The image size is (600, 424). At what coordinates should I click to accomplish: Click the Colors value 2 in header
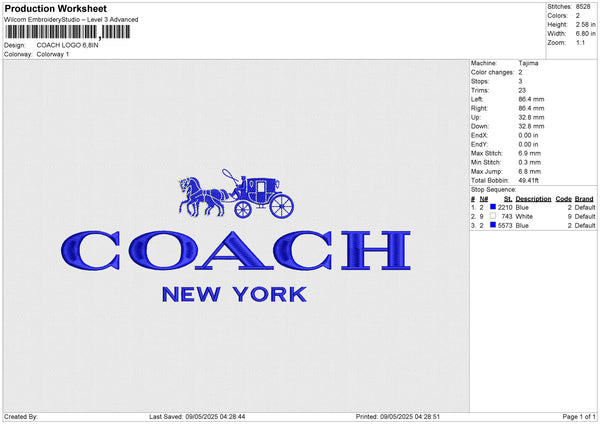577,16
